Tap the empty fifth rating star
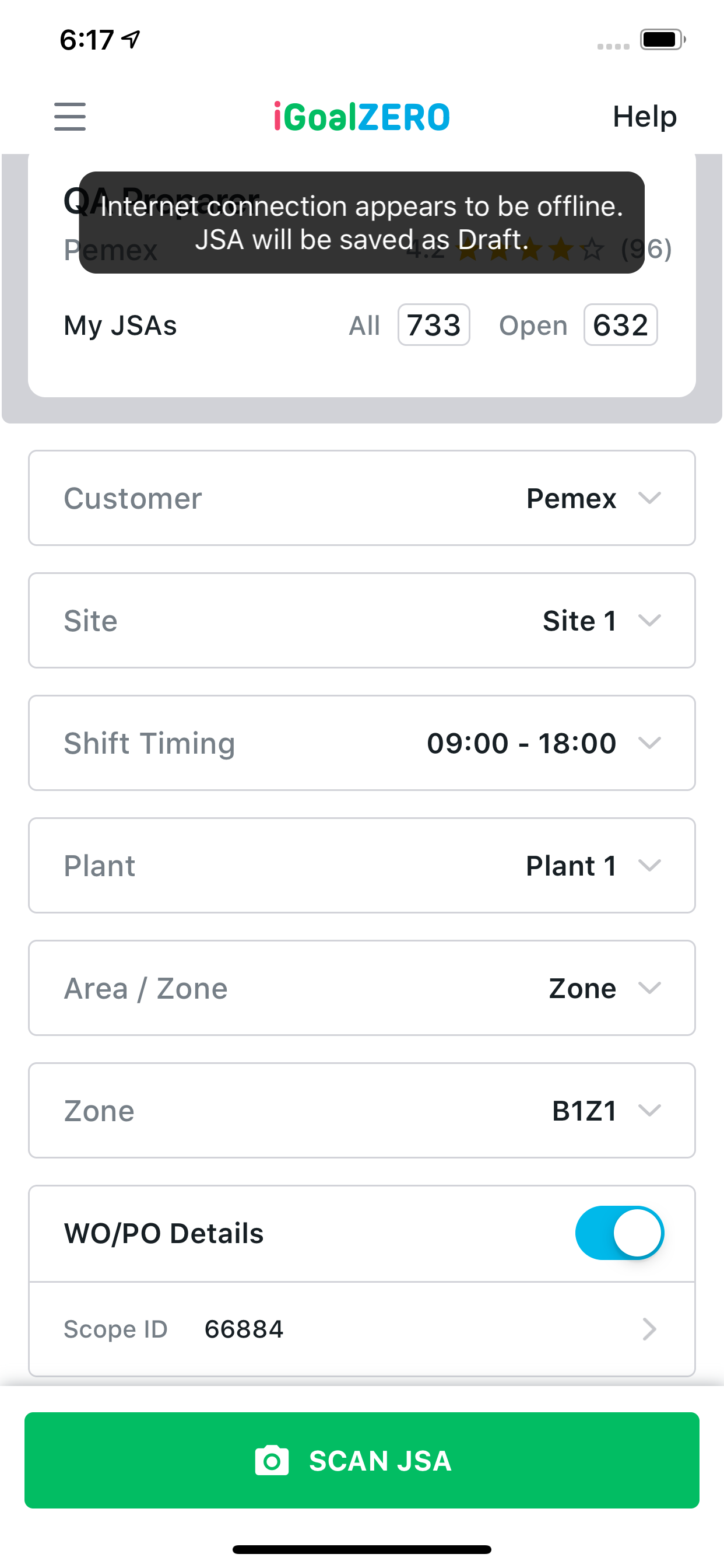The image size is (724, 1568). [592, 250]
